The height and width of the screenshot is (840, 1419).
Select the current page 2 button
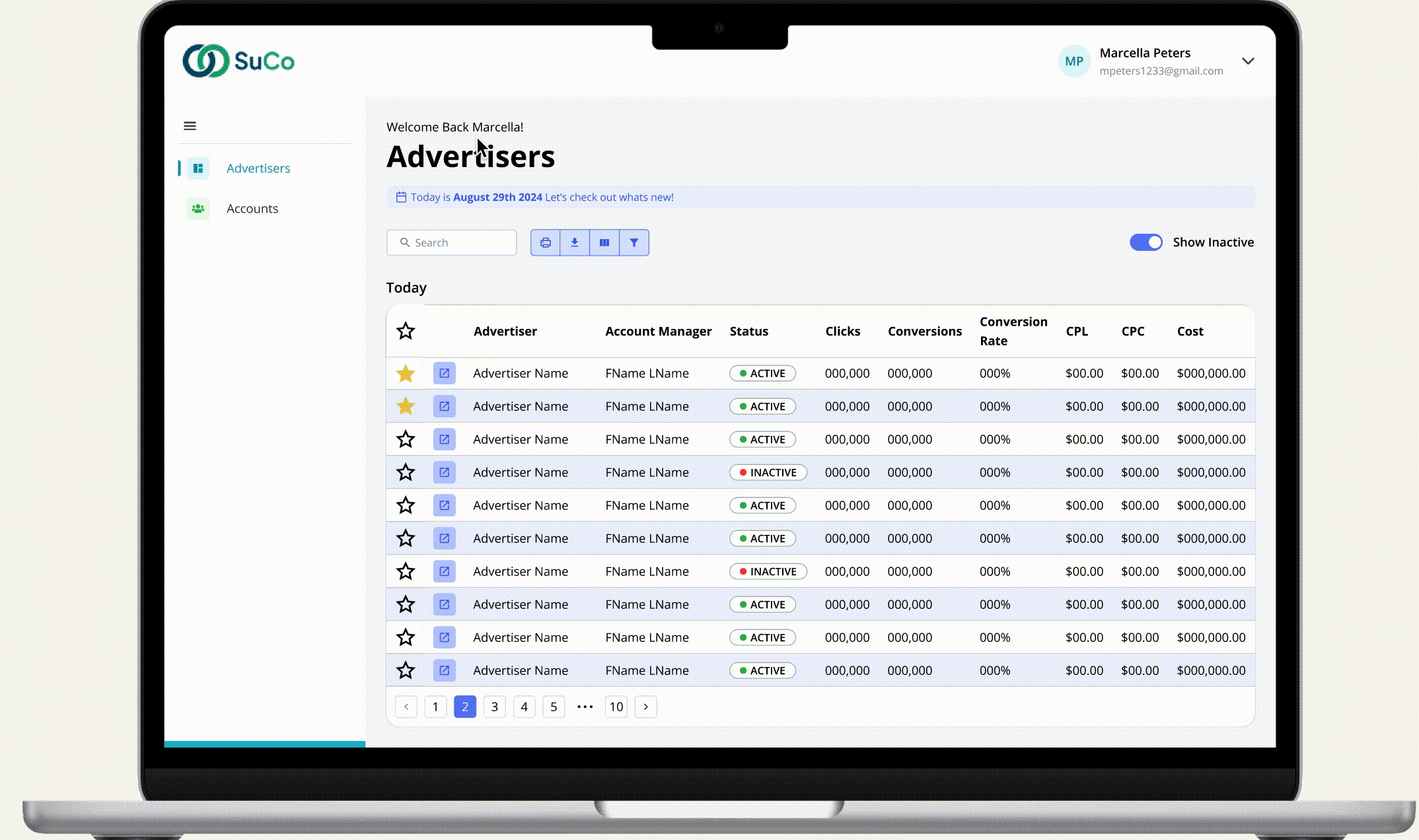pos(465,707)
